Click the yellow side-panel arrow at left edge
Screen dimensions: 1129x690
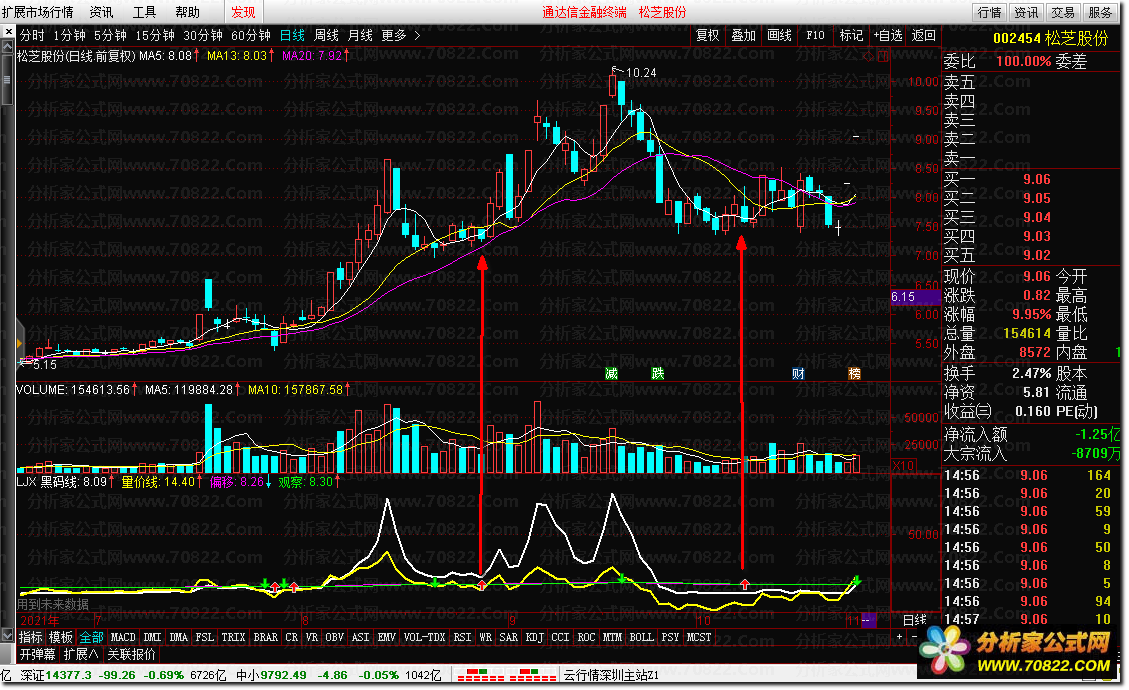pos(19,342)
